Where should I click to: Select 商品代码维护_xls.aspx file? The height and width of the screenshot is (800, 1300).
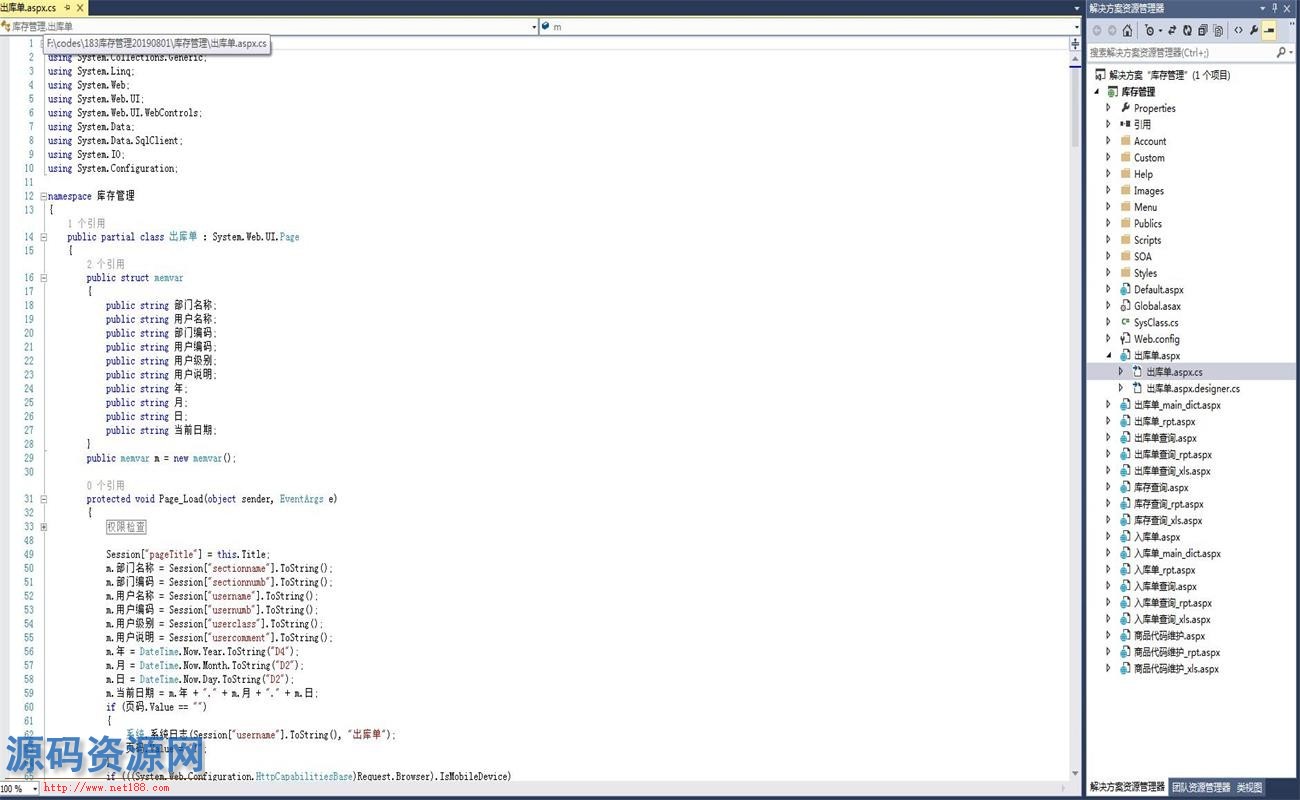(x=1176, y=669)
